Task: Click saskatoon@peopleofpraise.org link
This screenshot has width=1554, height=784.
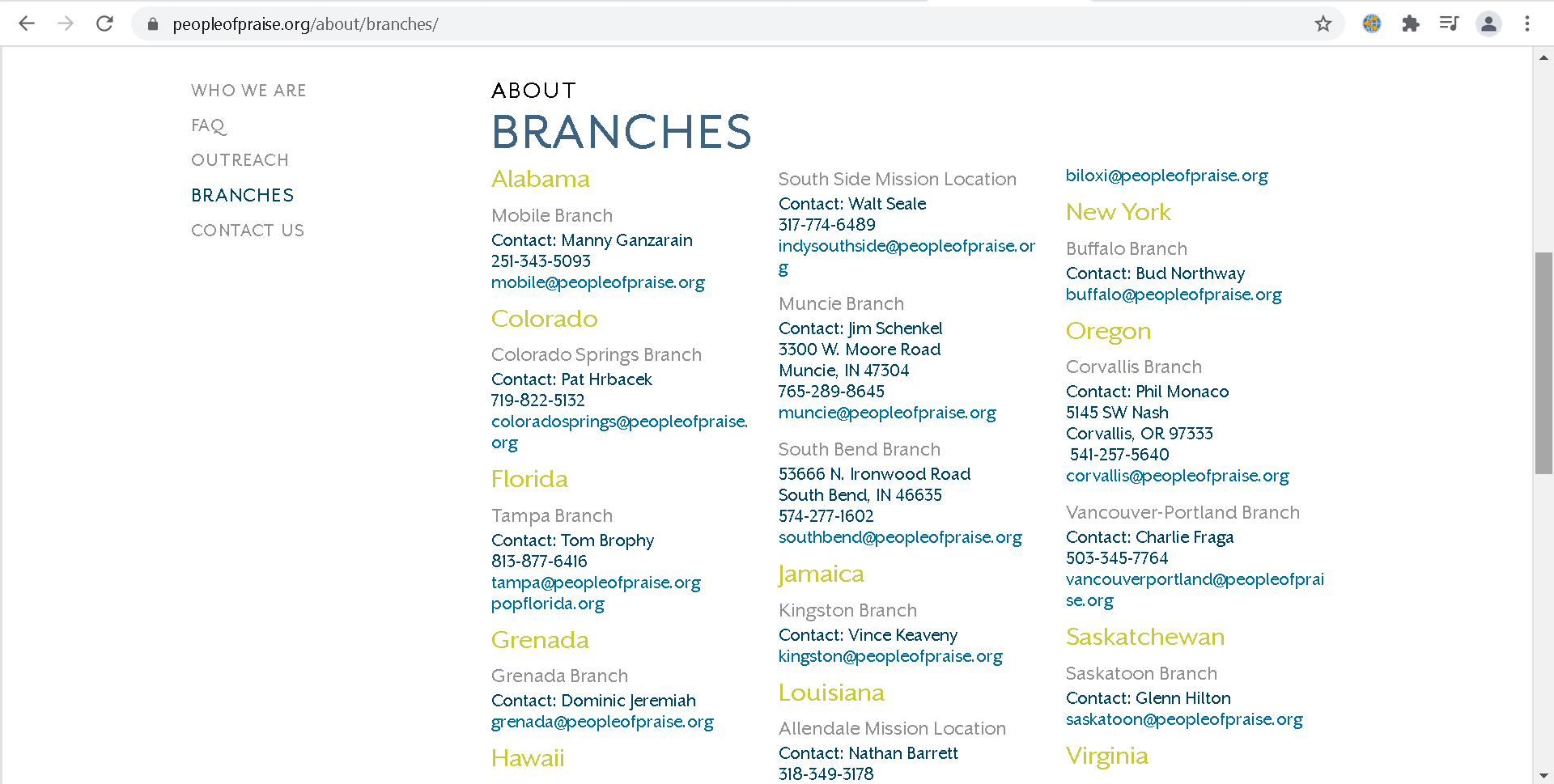Action: click(x=1184, y=719)
